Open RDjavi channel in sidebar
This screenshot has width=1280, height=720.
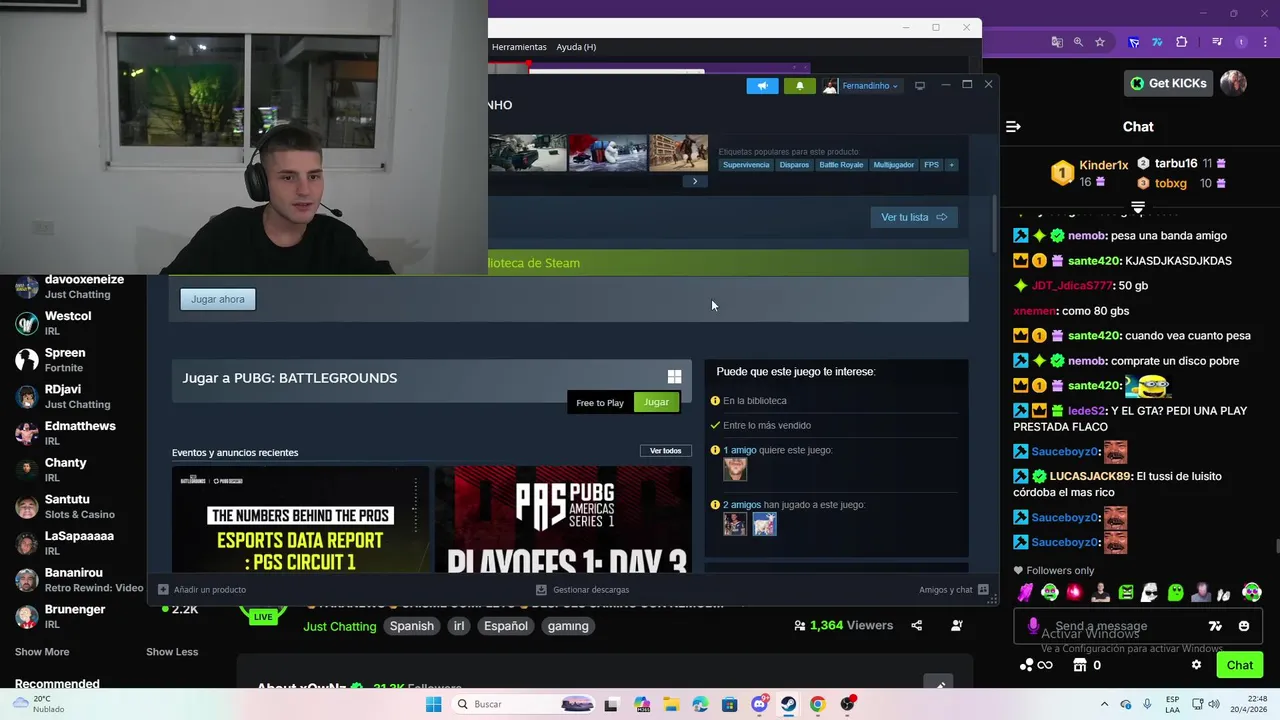point(77,396)
